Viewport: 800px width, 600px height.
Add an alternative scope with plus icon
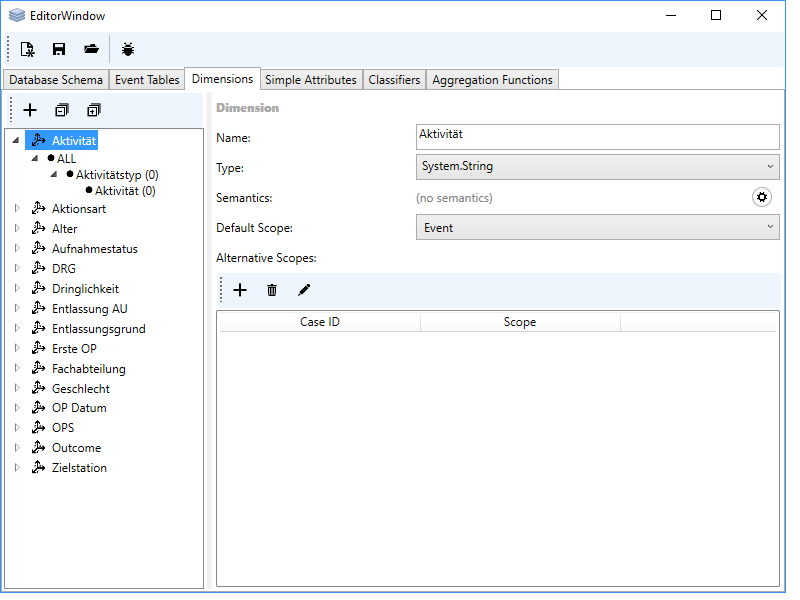240,290
